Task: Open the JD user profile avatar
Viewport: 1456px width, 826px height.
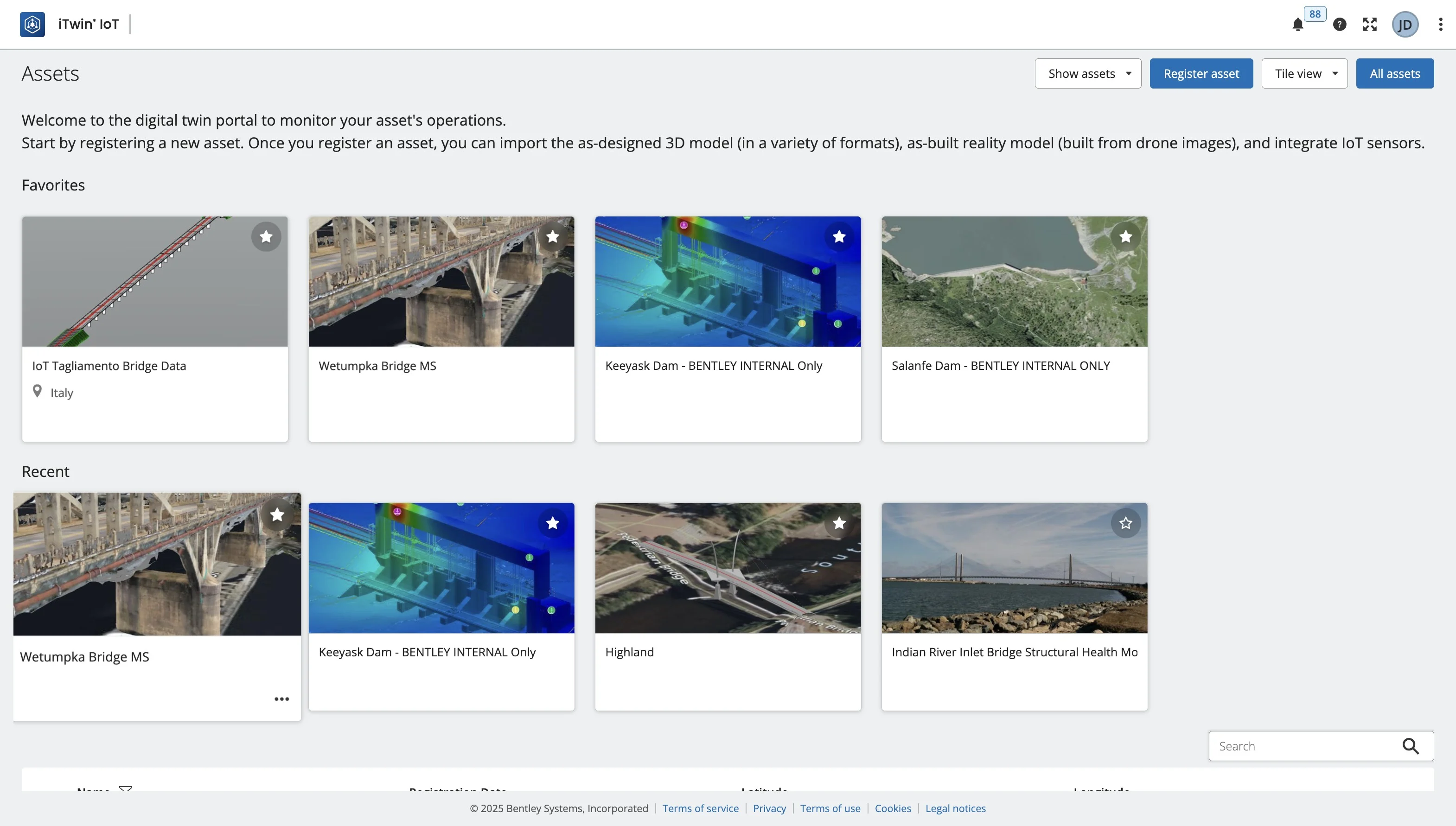Action: pyautogui.click(x=1405, y=25)
